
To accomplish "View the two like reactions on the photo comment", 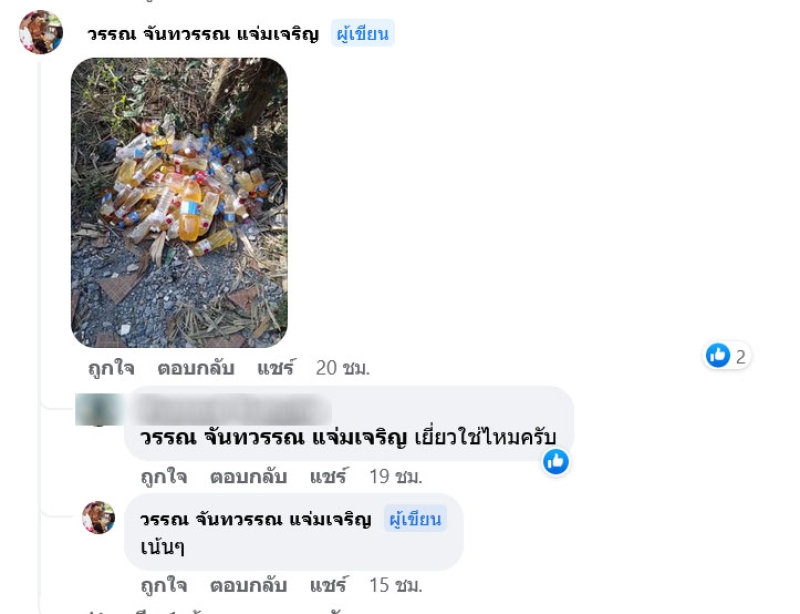I will (727, 355).
